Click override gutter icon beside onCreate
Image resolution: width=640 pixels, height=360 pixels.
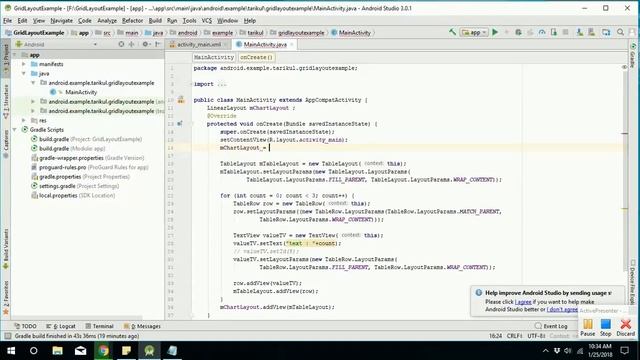click(180, 124)
